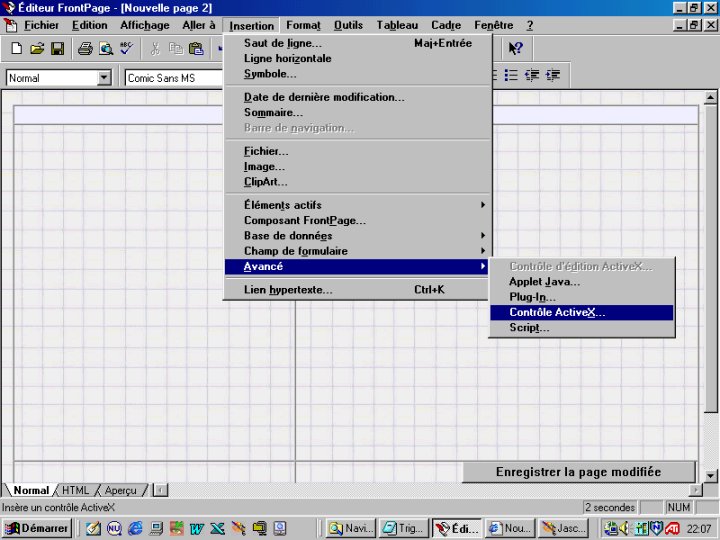Click the increase indent icon
720x540 pixels.
[553, 75]
